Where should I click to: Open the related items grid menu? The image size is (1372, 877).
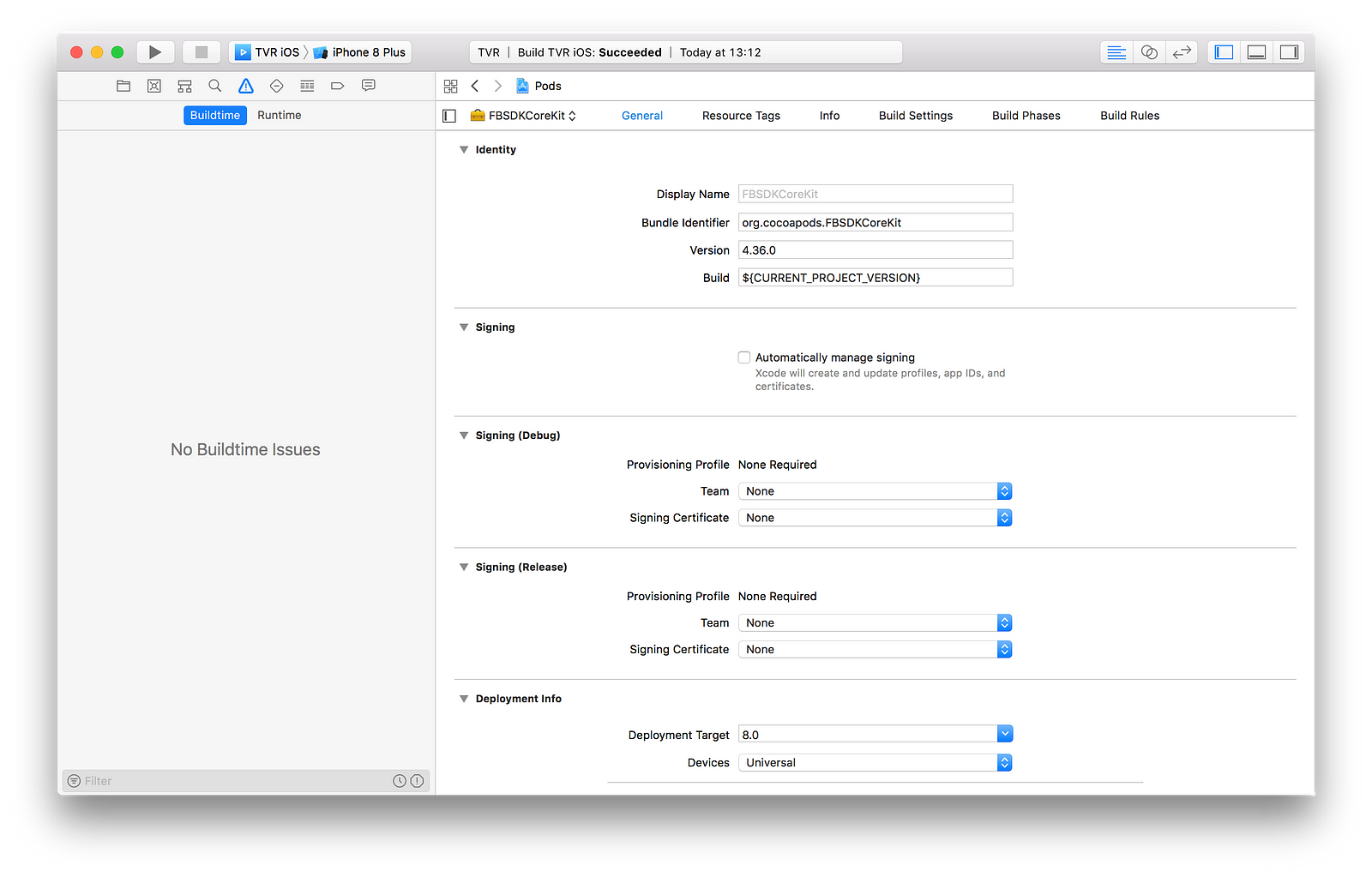pos(450,86)
